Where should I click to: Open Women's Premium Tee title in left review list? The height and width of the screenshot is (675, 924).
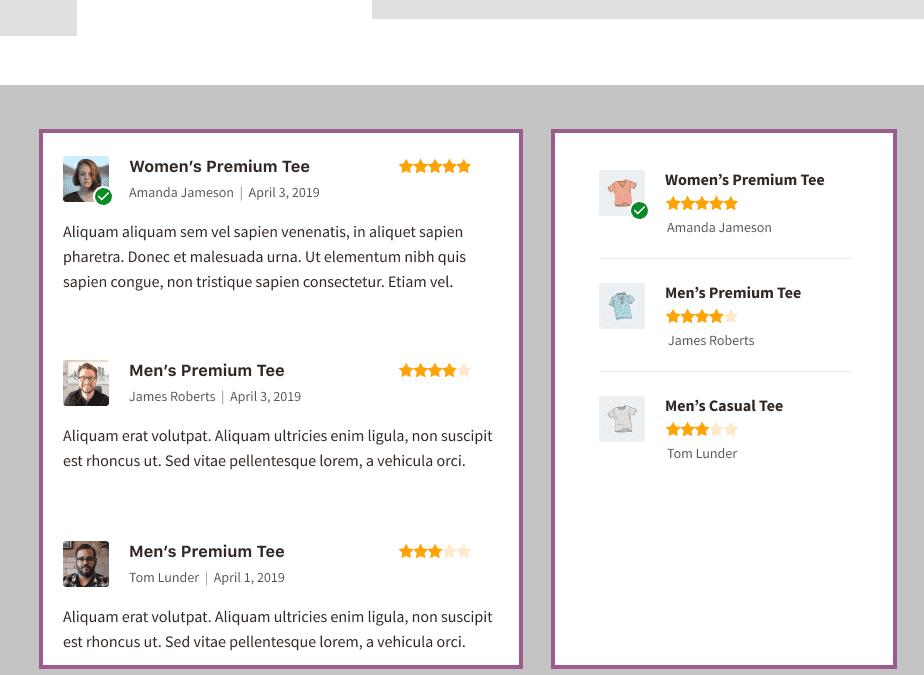click(219, 167)
